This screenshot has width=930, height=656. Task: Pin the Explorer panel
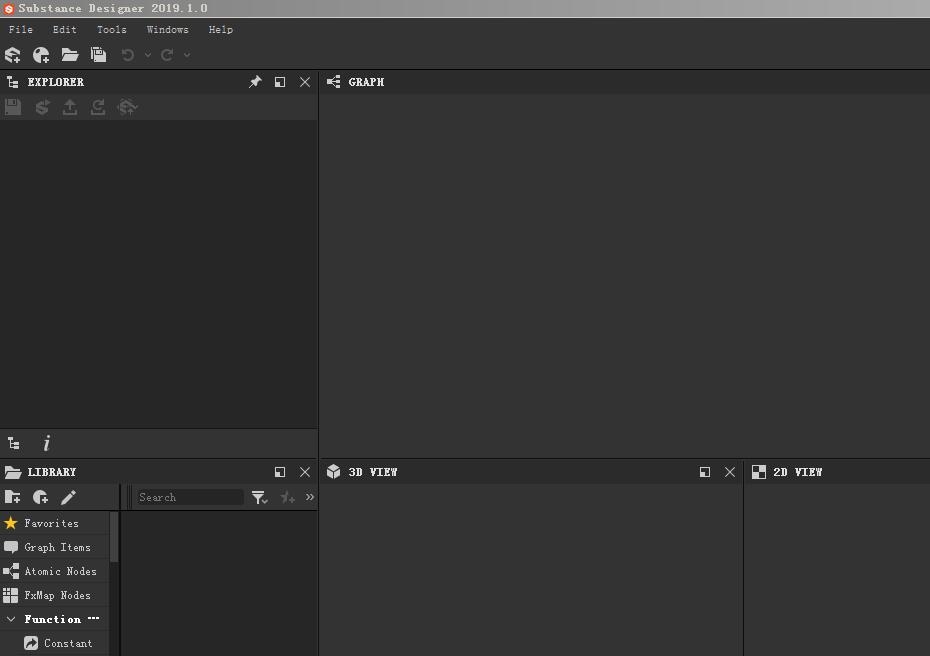pos(255,82)
